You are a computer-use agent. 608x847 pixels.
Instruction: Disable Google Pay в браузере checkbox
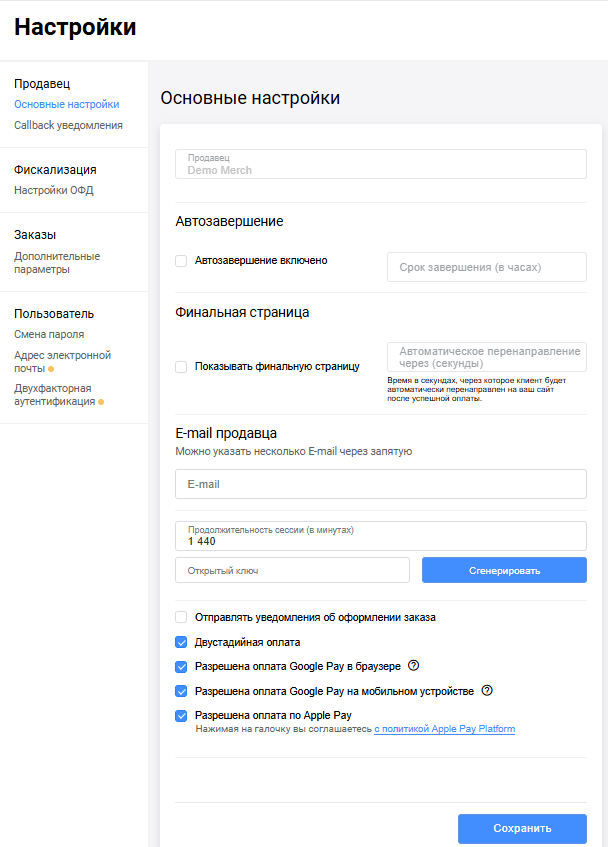[181, 666]
